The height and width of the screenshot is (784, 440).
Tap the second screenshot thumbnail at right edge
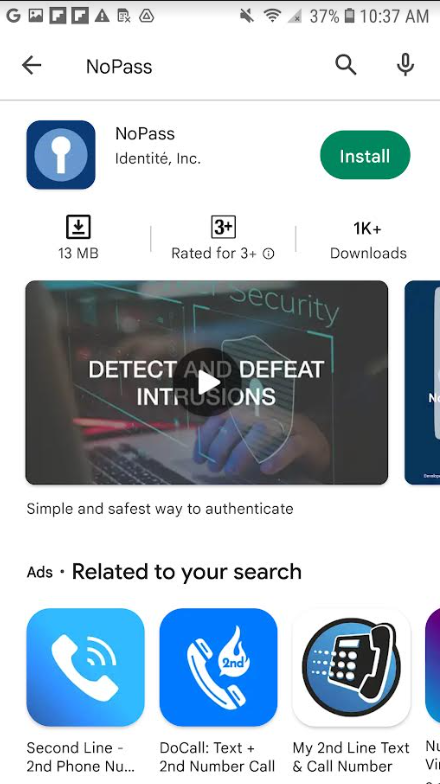click(422, 382)
